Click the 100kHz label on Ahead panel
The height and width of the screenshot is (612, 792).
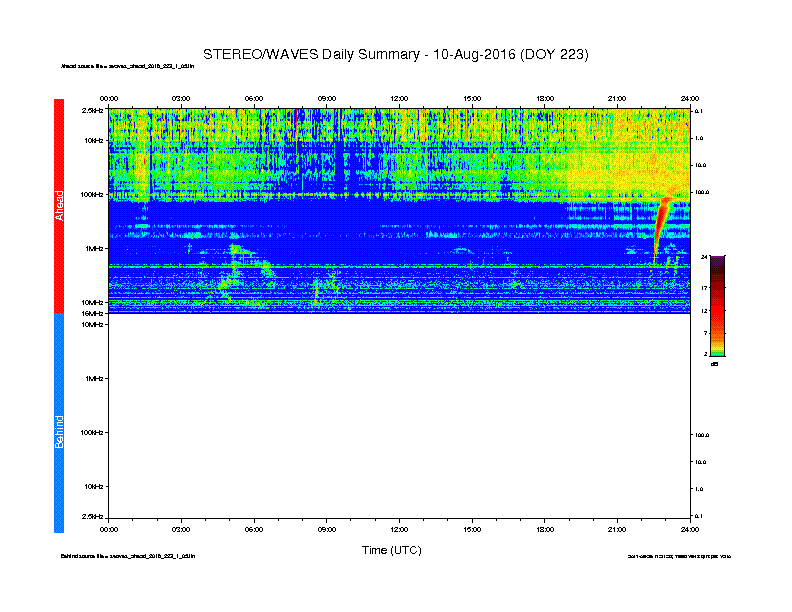pos(91,194)
